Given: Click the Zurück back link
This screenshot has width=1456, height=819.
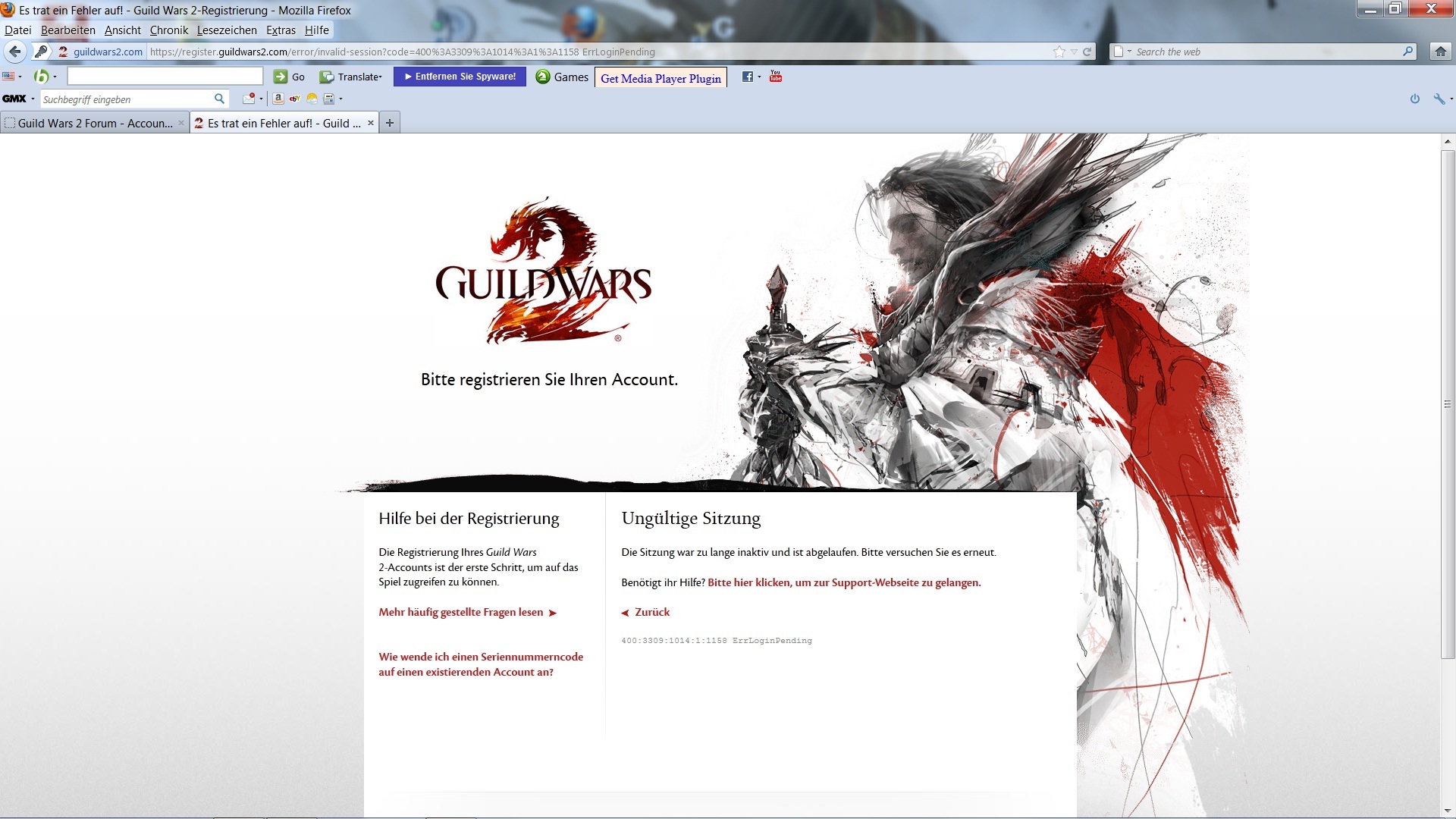Looking at the screenshot, I should [645, 612].
